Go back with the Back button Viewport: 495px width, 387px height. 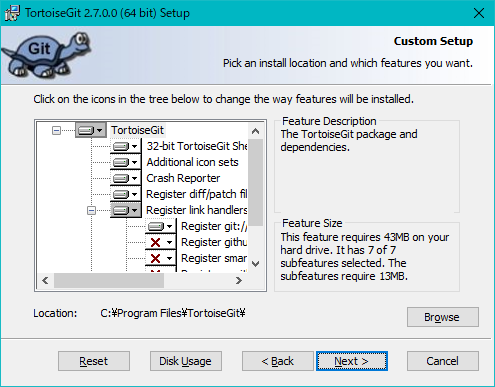pyautogui.click(x=278, y=361)
